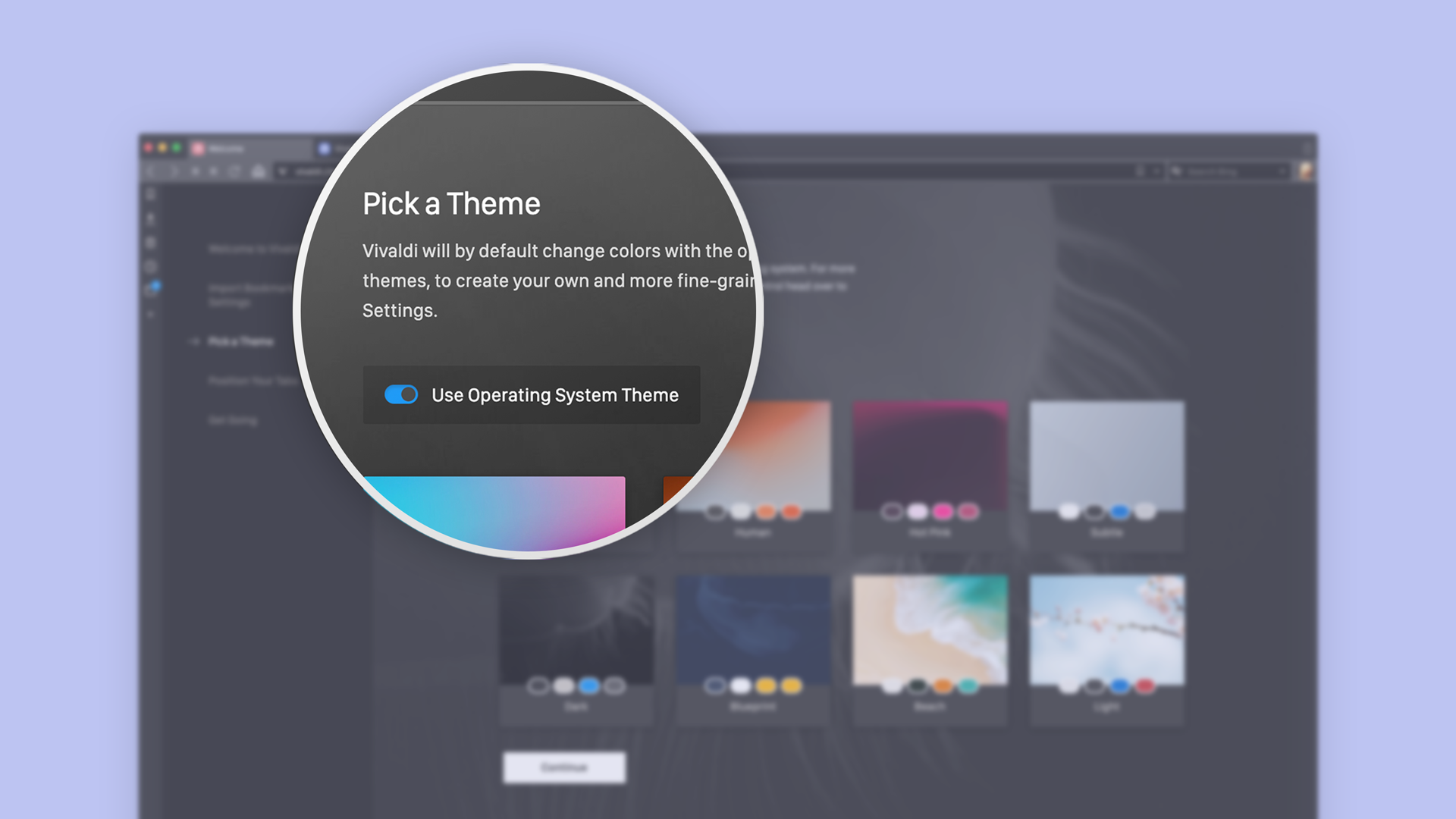This screenshot has width=1456, height=819.
Task: Click the user profile avatar icon
Action: pyautogui.click(x=1304, y=171)
